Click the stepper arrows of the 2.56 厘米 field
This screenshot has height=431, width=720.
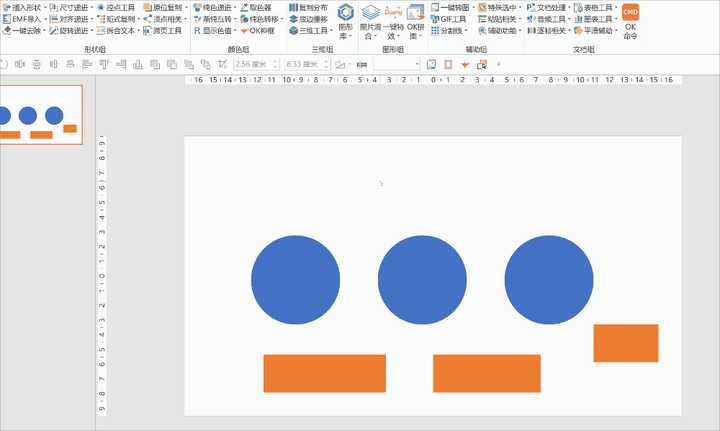pyautogui.click(x=276, y=64)
